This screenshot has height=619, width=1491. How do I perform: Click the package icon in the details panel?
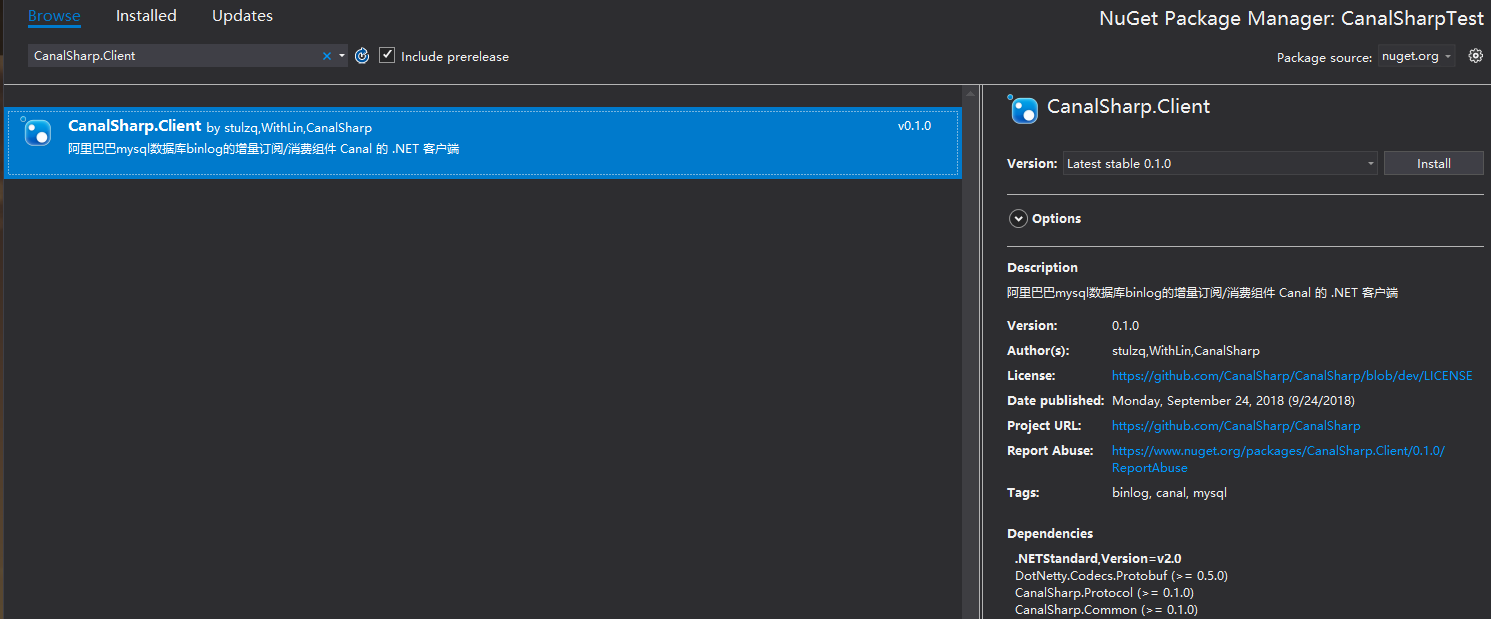[x=1023, y=108]
